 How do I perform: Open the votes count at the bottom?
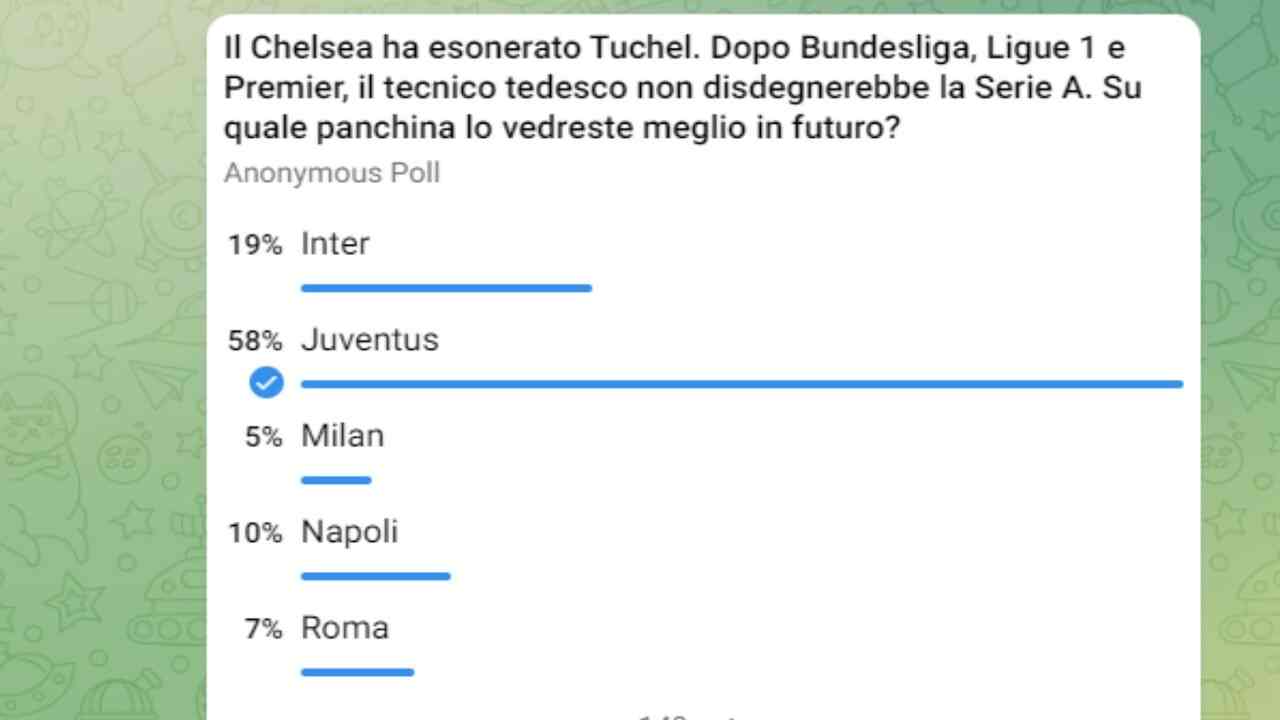[685, 714]
